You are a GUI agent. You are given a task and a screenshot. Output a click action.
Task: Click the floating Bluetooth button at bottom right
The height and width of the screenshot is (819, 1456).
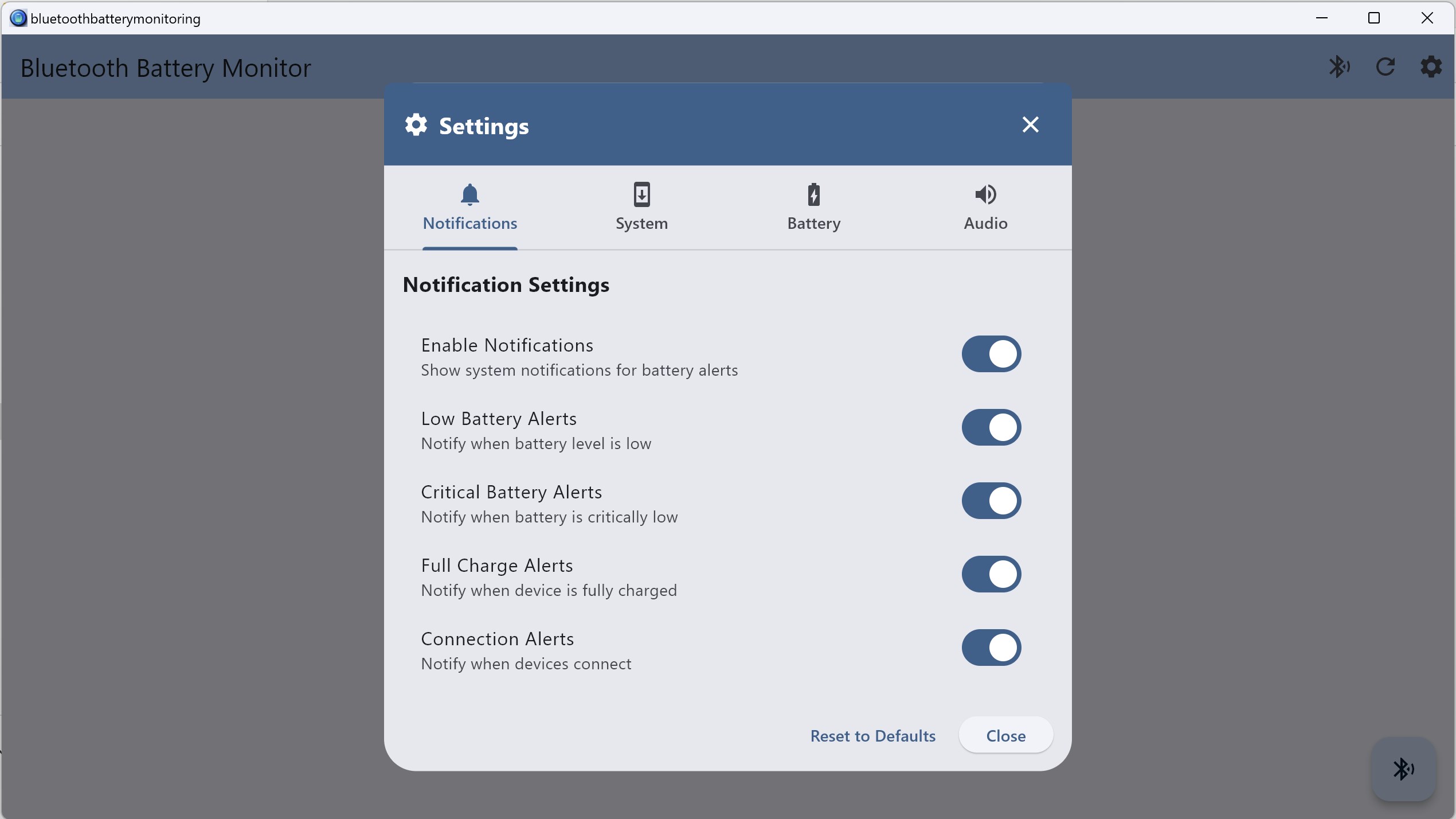(1403, 769)
